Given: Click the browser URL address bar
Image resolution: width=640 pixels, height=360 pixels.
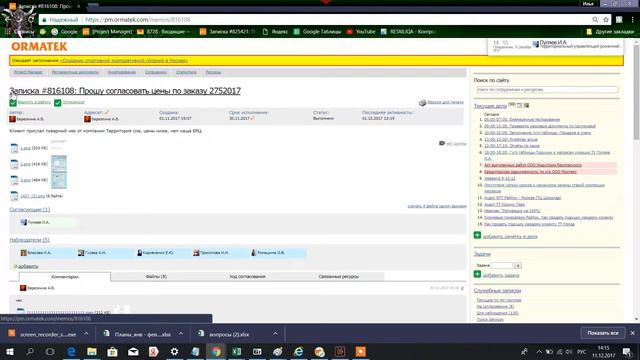Looking at the screenshot, I should pos(314,20).
